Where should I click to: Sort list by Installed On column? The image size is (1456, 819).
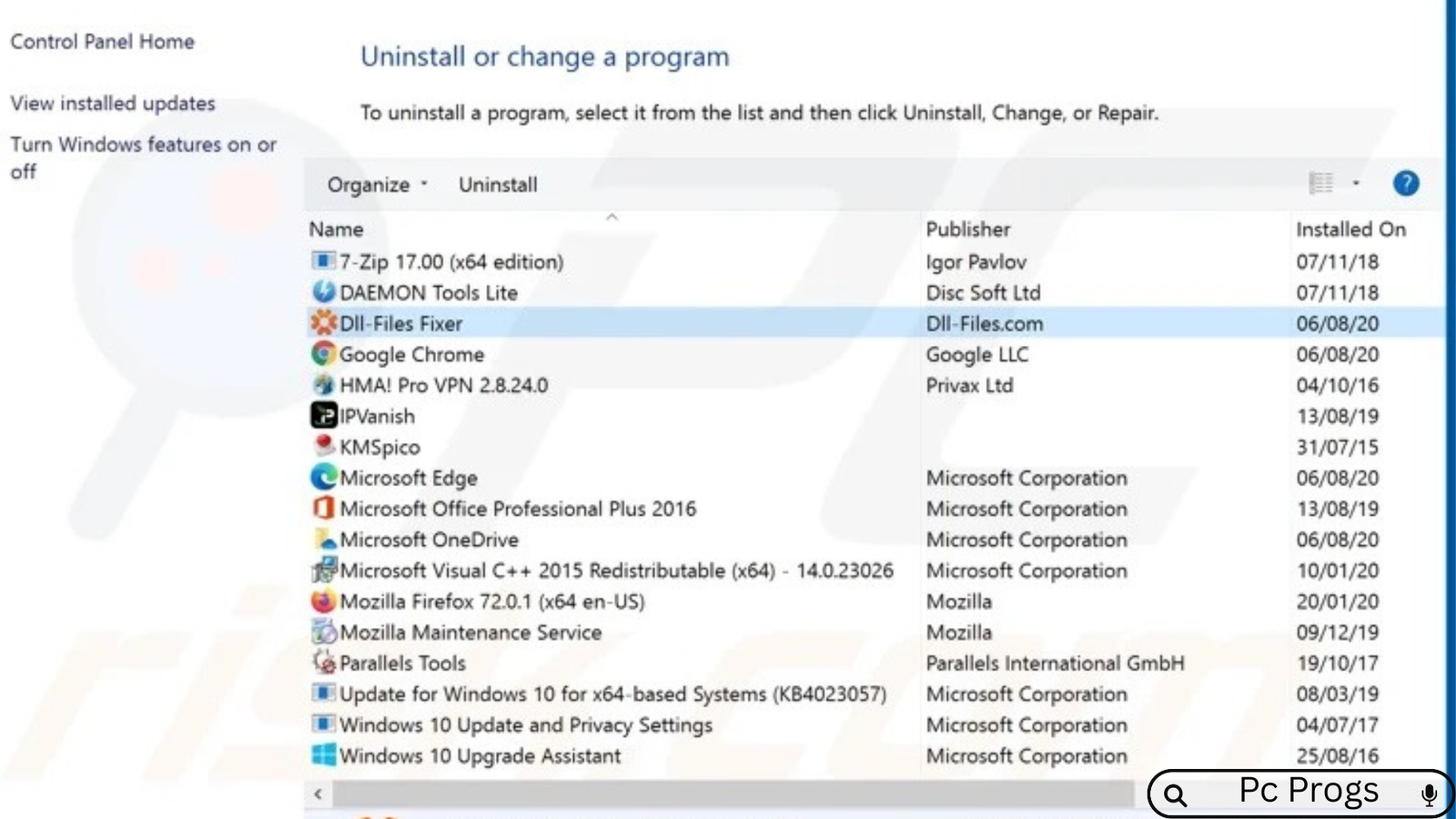(x=1350, y=229)
